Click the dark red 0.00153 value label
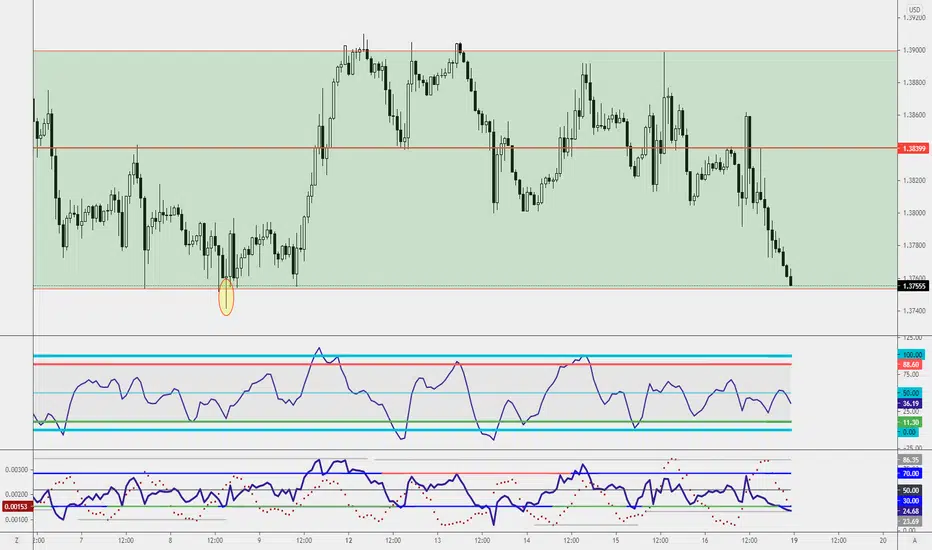Screen dimensions: 932x550 pyautogui.click(x=17, y=507)
